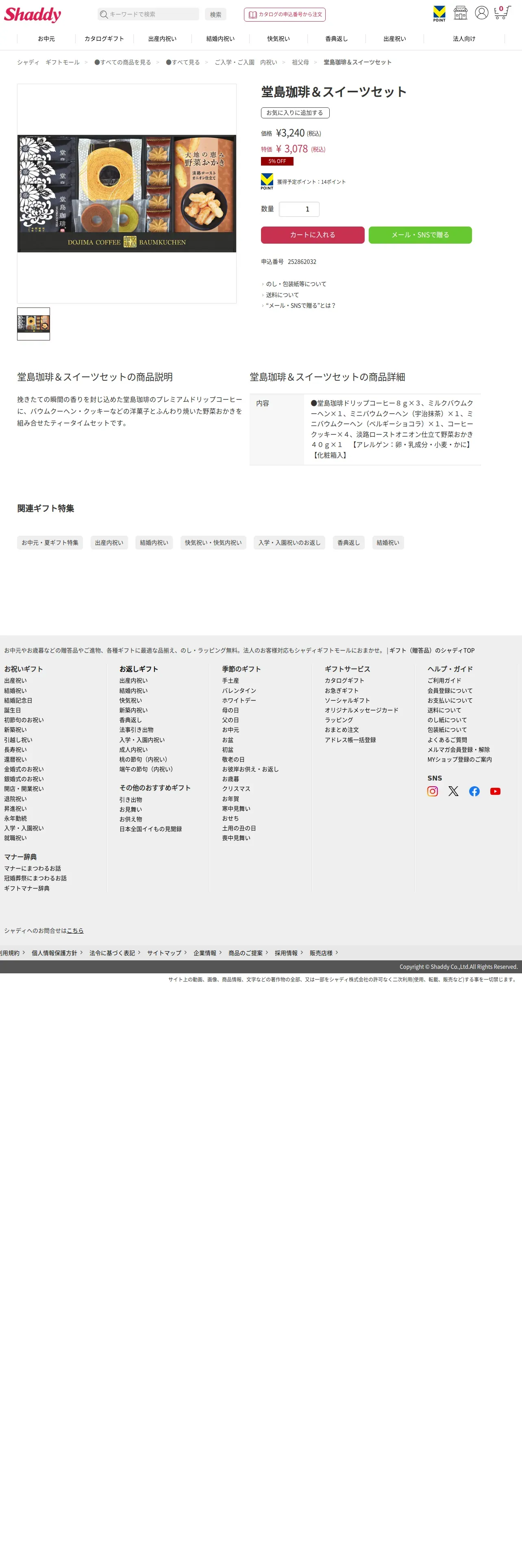Open 企業情報 in bottom bar
The image size is (522, 1568).
[x=205, y=953]
